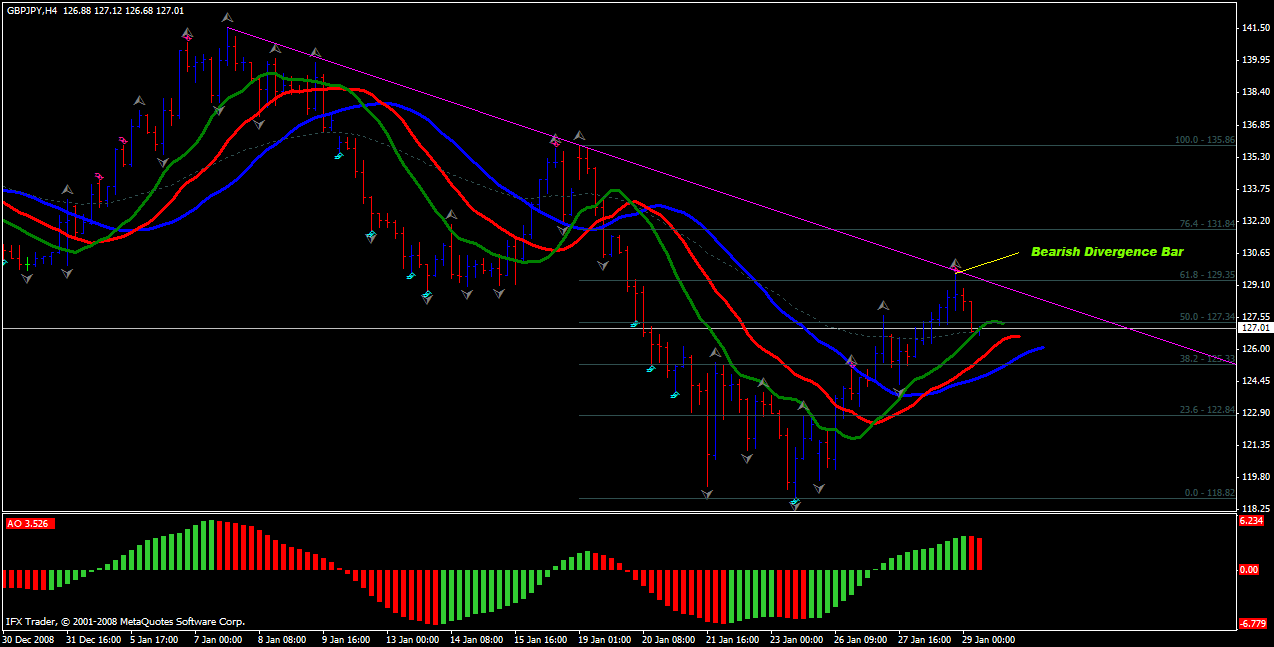This screenshot has height=647, width=1274.
Task: Click the GBPJPY,H4 chart title
Action: 30,11
